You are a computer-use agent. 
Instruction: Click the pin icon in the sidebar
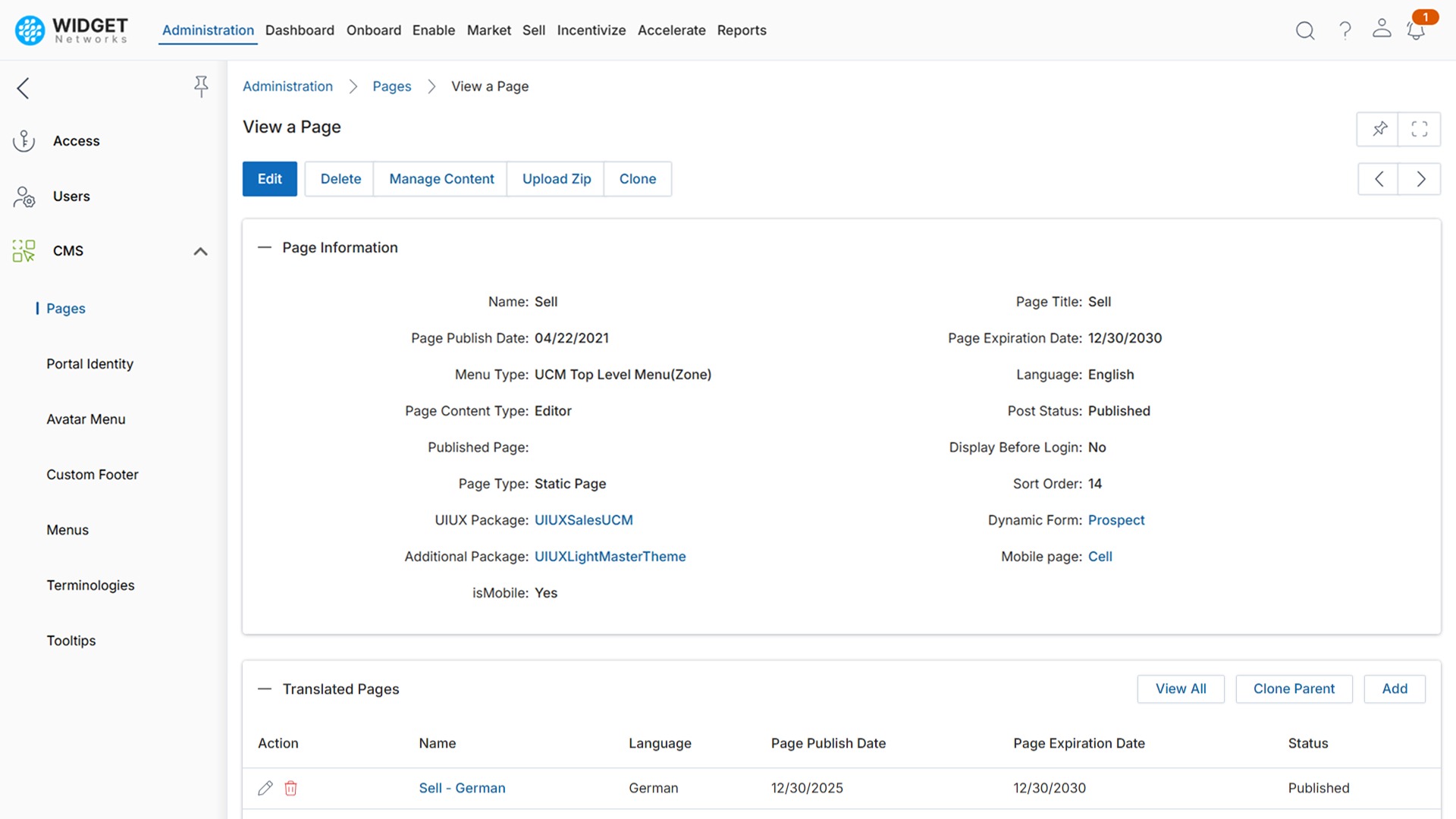[201, 86]
